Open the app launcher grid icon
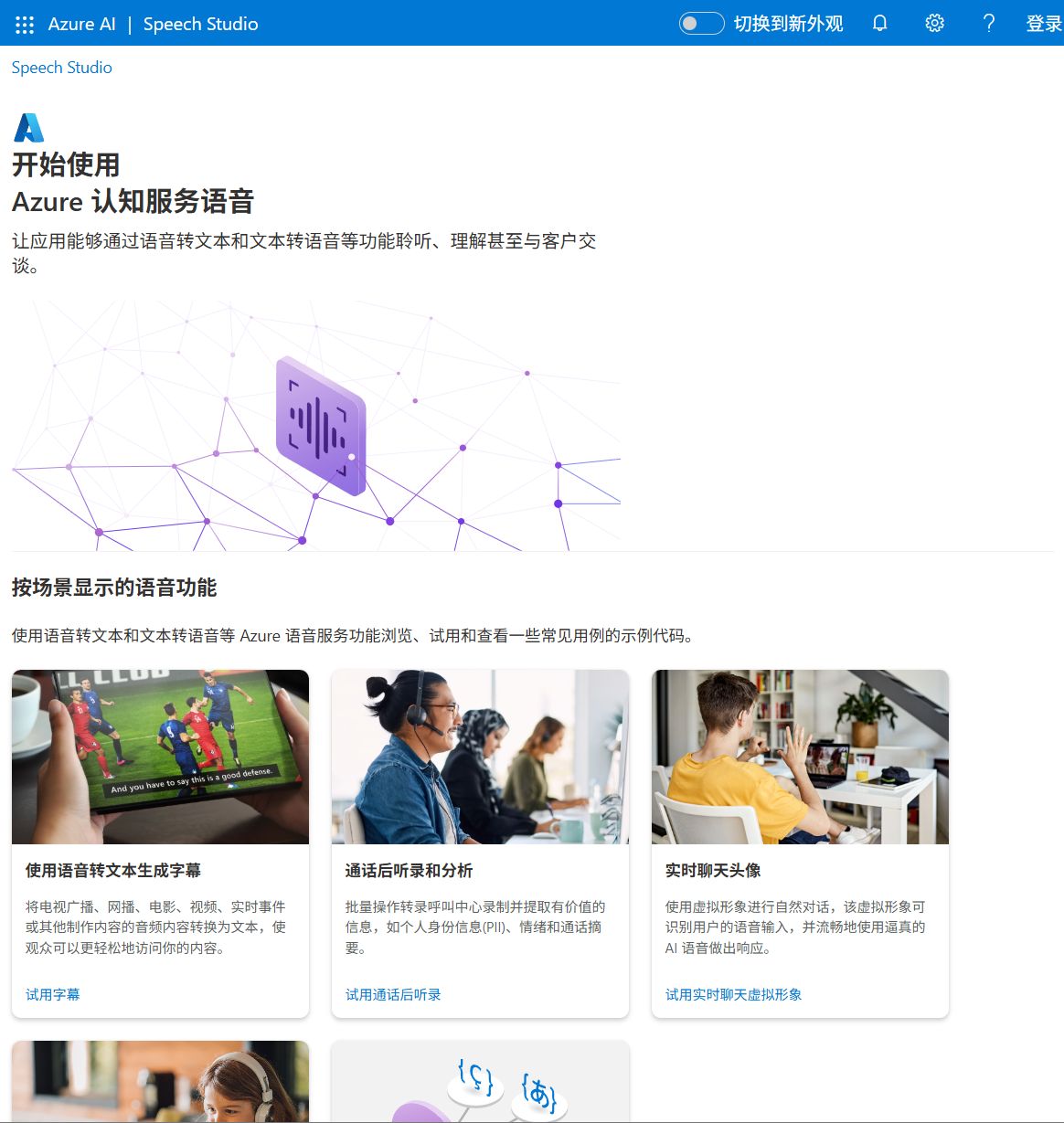The image size is (1064, 1123). coord(25,25)
